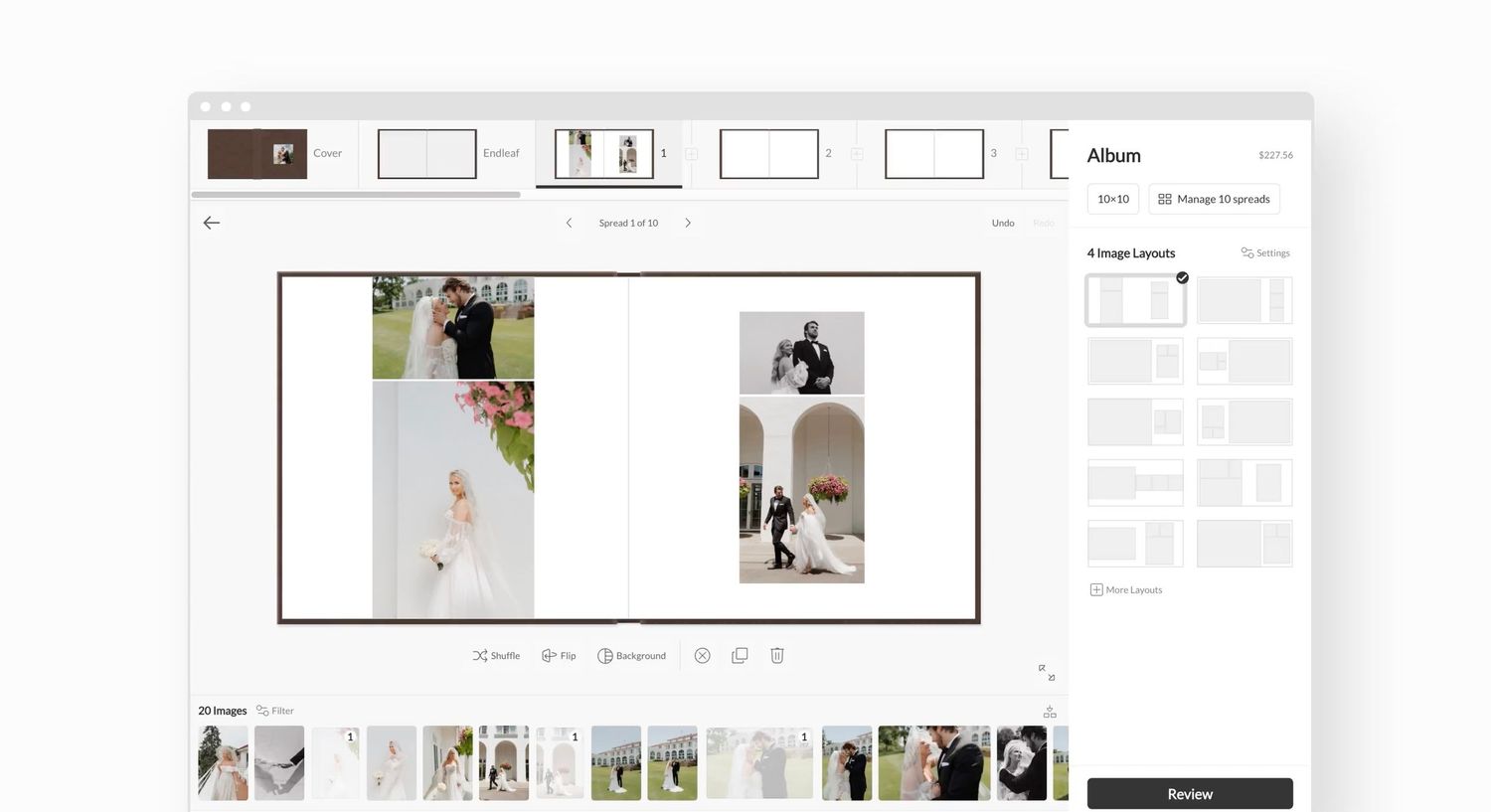Image resolution: width=1491 pixels, height=812 pixels.
Task: Select the currently checked image layout
Action: tap(1136, 300)
